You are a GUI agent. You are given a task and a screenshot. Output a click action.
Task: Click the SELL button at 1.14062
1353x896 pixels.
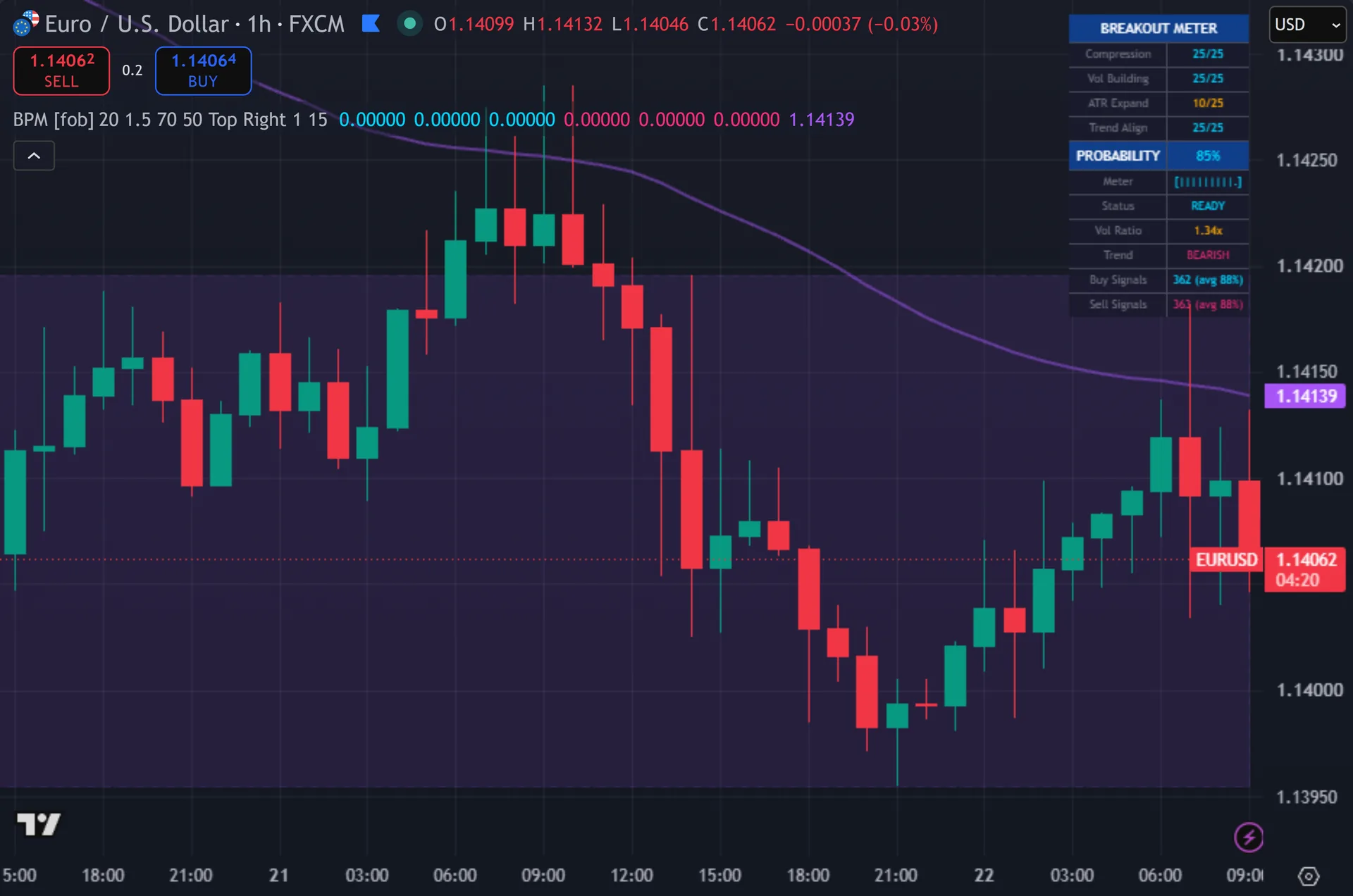(62, 70)
